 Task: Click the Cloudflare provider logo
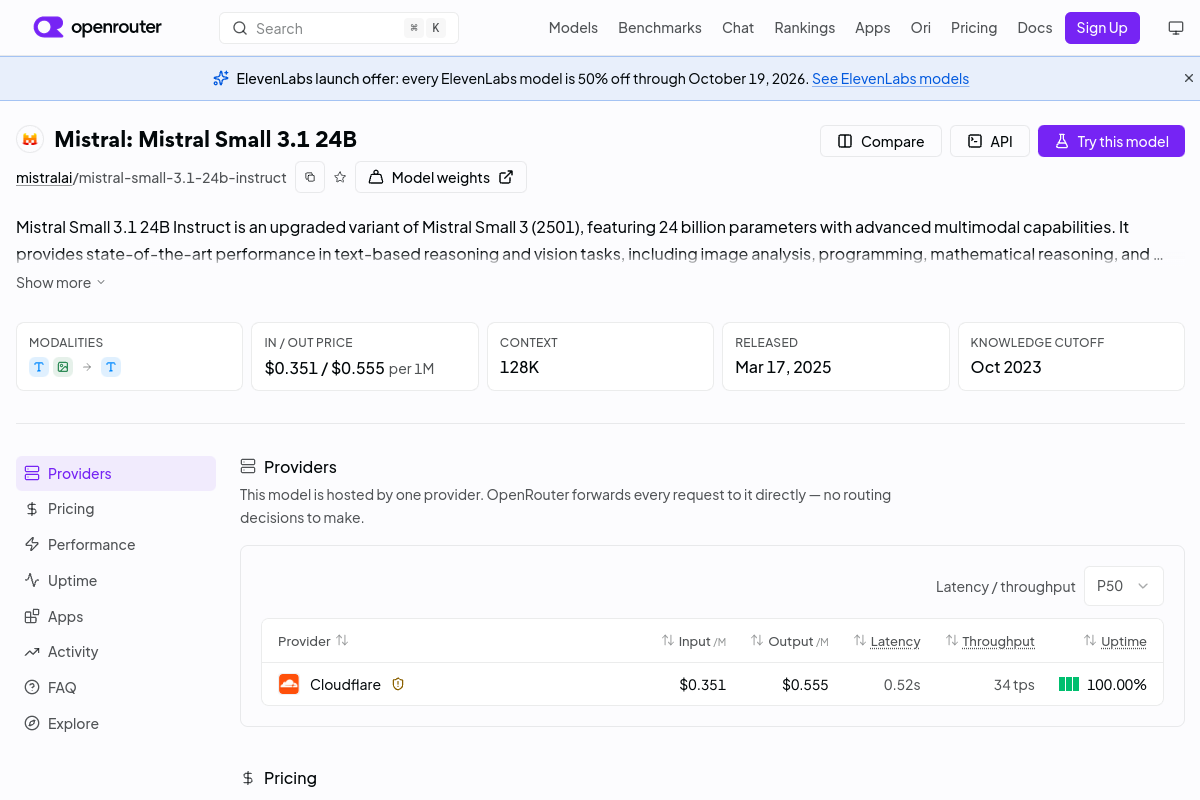[289, 684]
